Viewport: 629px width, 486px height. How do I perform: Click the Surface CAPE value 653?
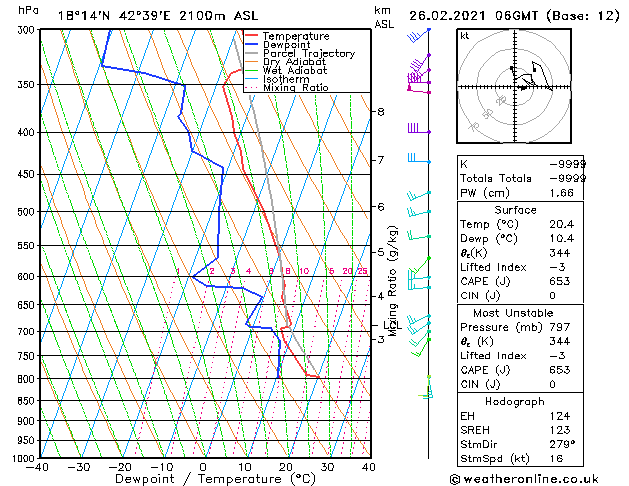pos(560,281)
